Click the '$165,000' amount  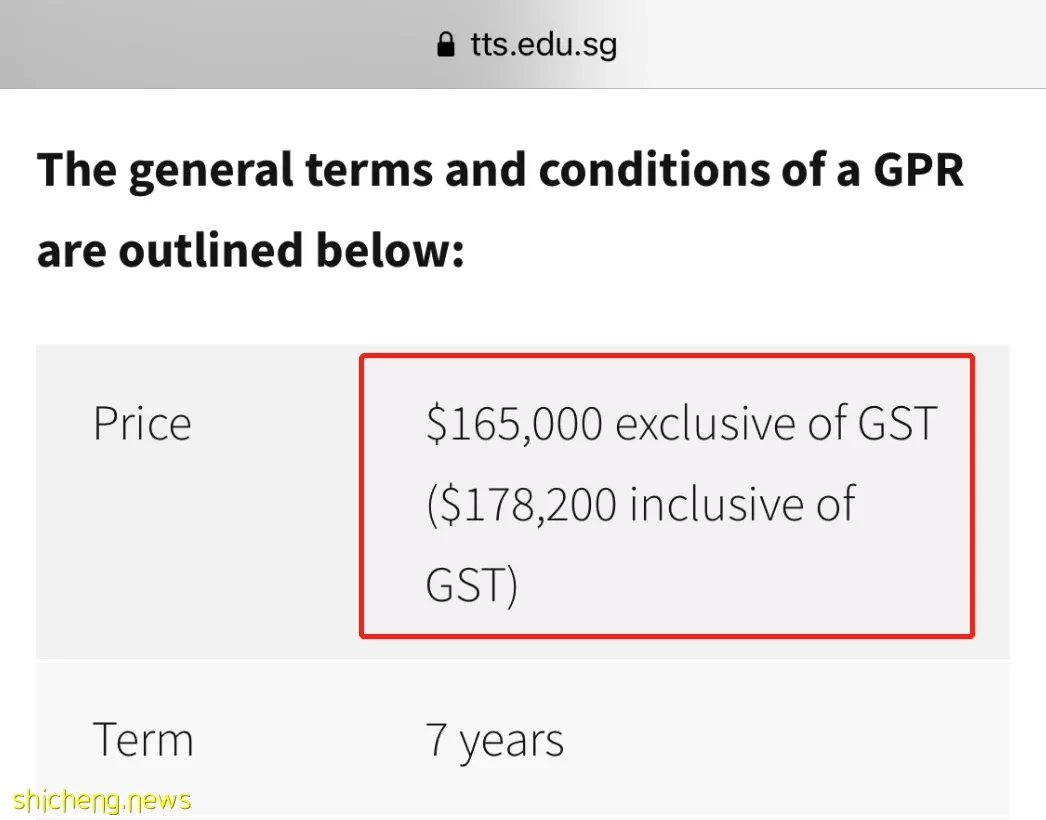(514, 424)
